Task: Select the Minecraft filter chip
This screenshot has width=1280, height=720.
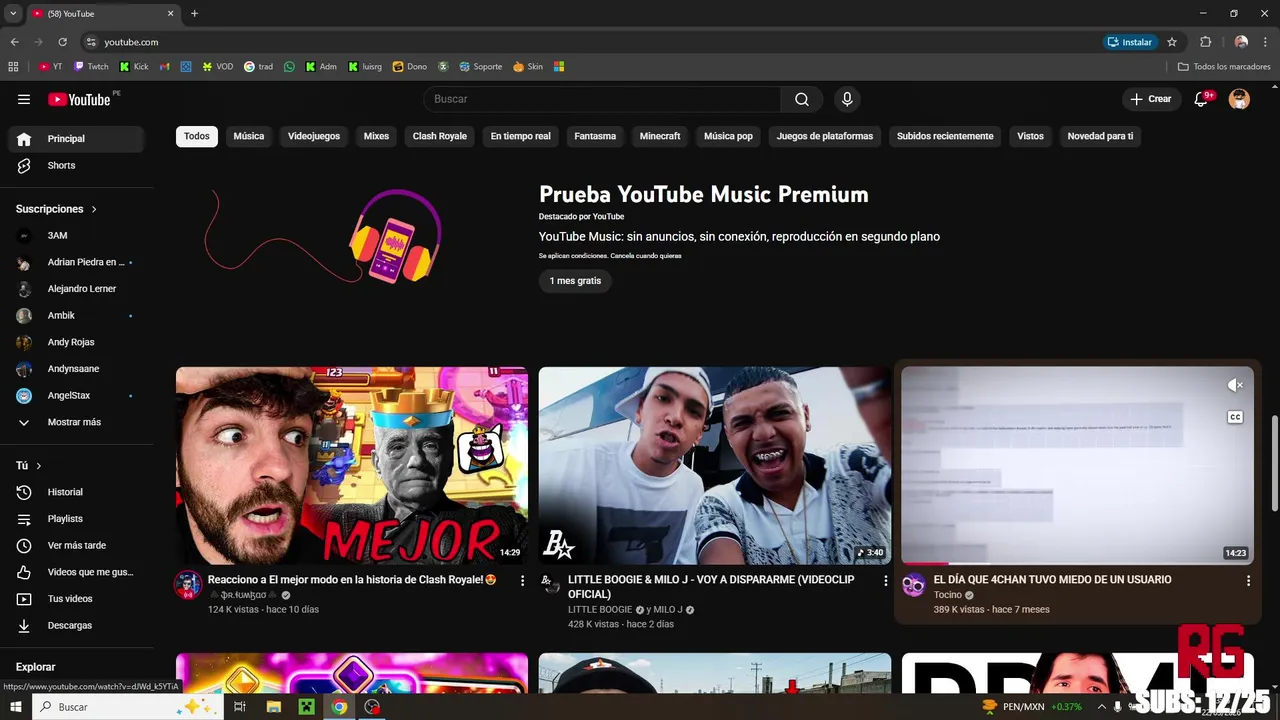Action: pyautogui.click(x=660, y=136)
